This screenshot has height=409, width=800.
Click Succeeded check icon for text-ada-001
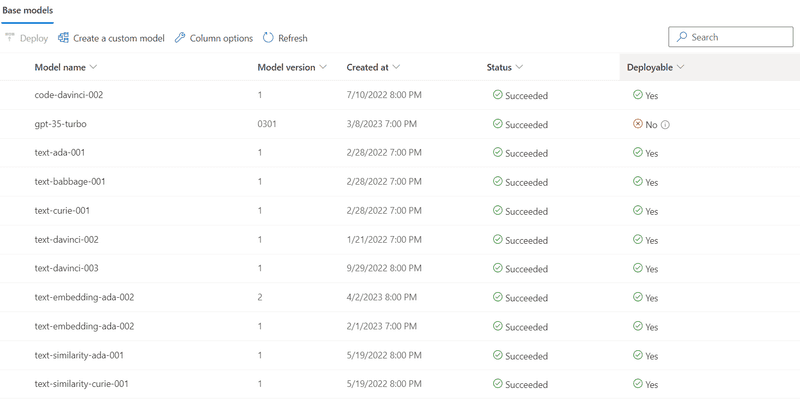click(497, 152)
